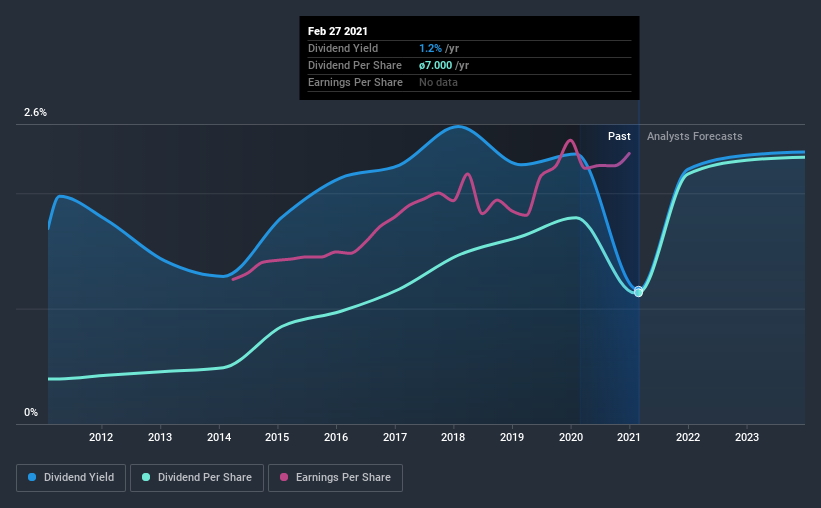
Task: Click the ø7.000 dividend per share value
Action: click(x=436, y=65)
